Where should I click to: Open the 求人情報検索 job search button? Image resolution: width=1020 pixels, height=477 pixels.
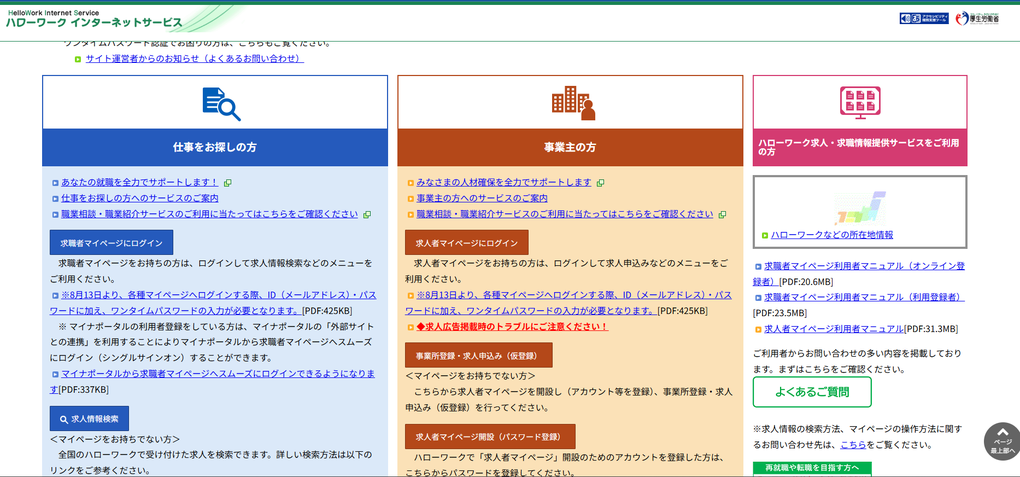coord(89,419)
